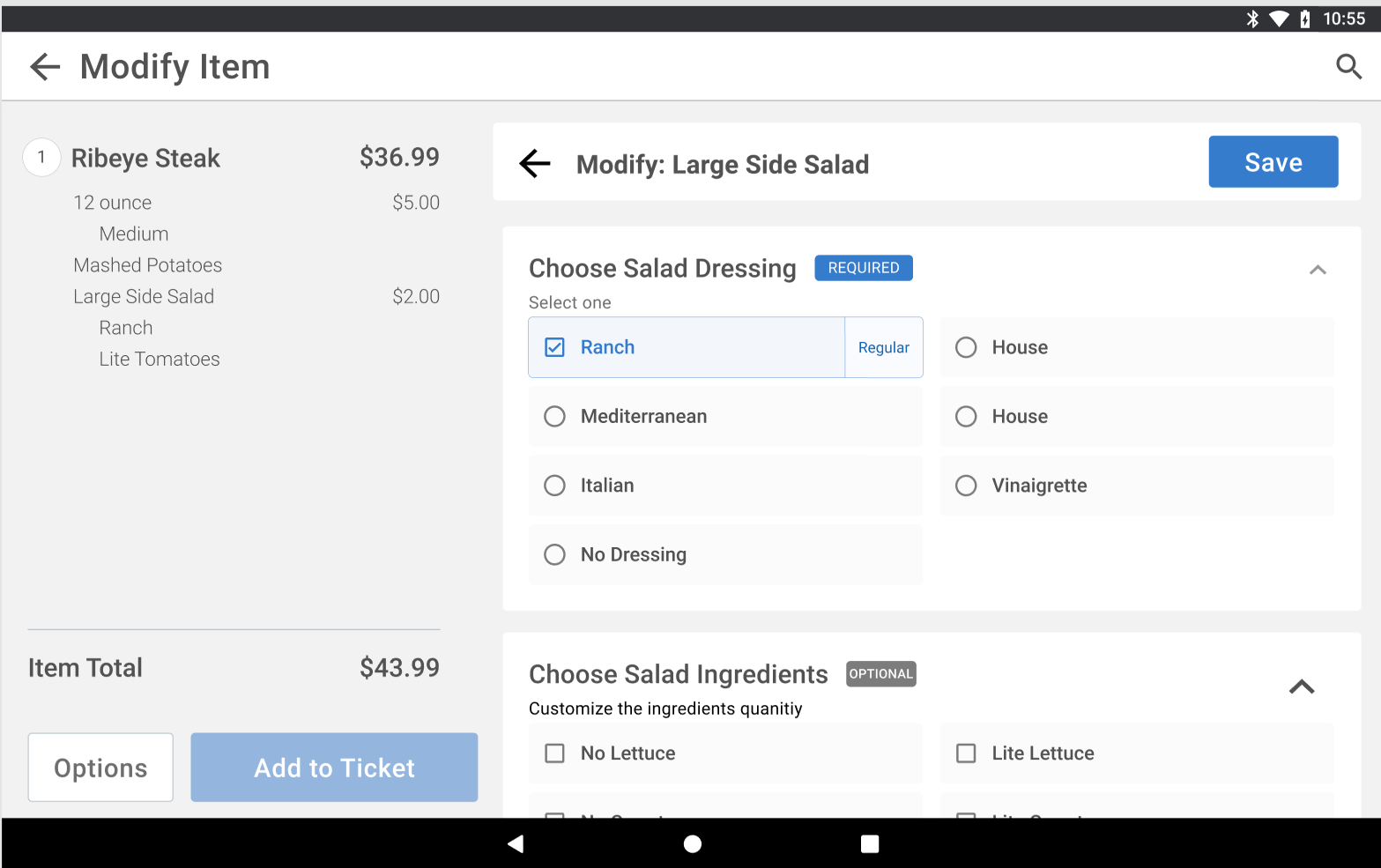Image resolution: width=1381 pixels, height=868 pixels.
Task: Tap the Bluetooth status icon
Action: 1252,19
